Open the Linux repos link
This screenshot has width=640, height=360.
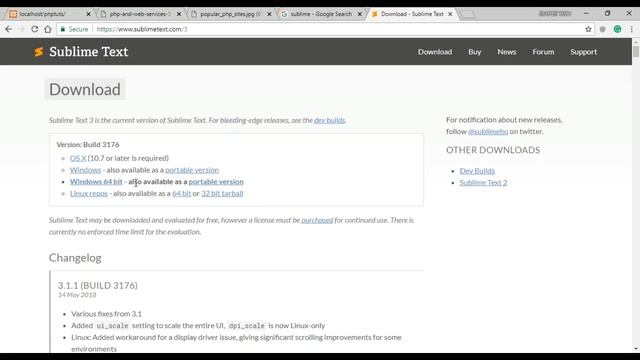(x=89, y=193)
